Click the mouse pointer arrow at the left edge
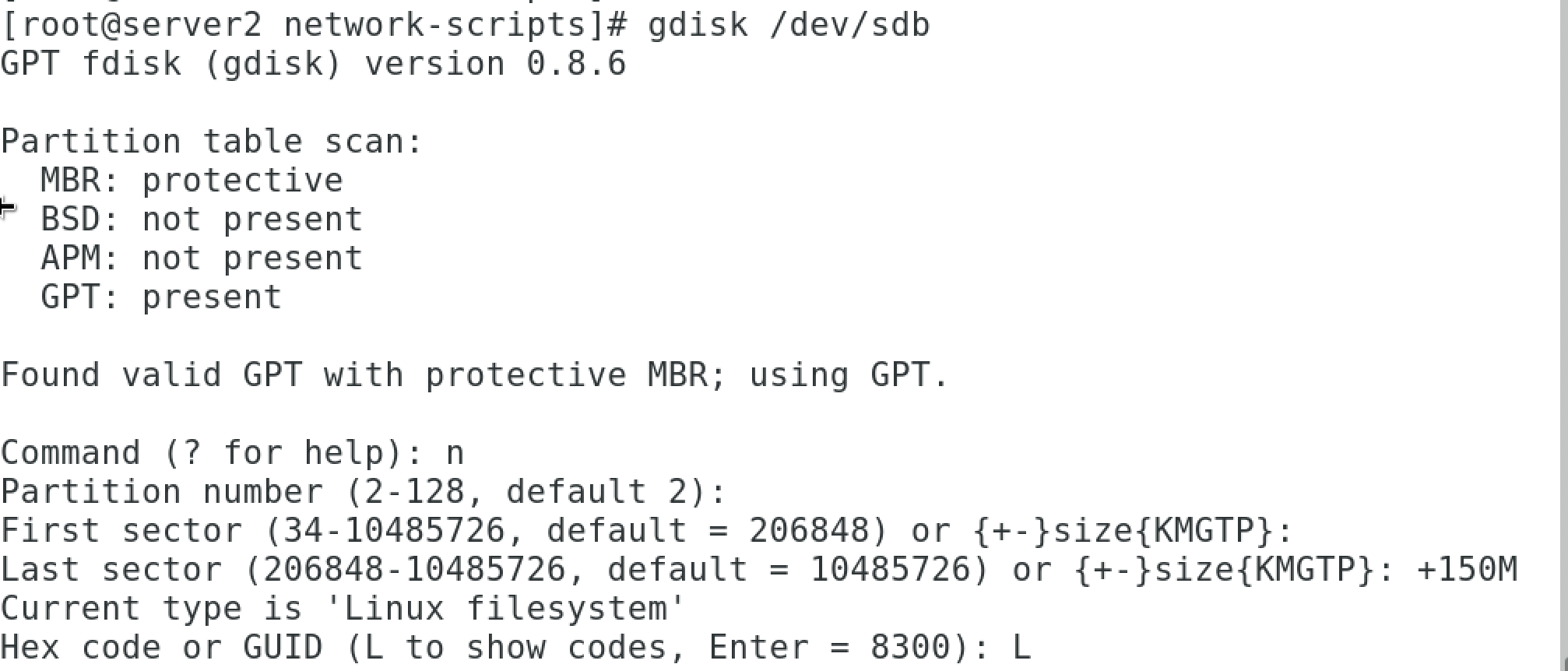 (x=6, y=208)
